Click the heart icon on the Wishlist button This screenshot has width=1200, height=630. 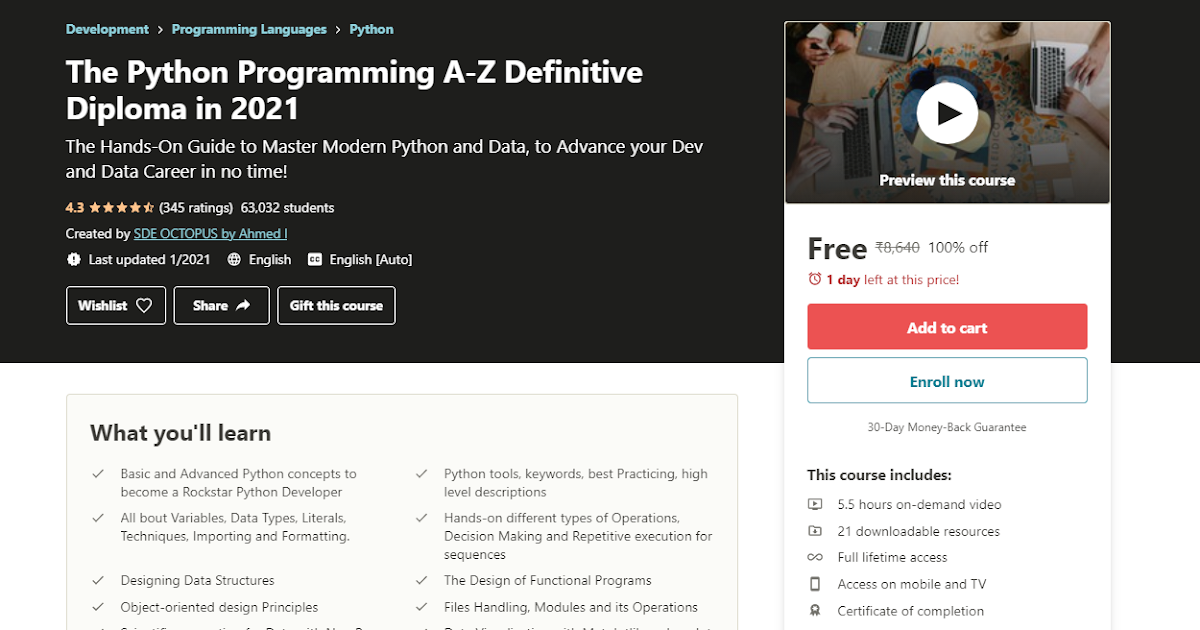point(143,305)
